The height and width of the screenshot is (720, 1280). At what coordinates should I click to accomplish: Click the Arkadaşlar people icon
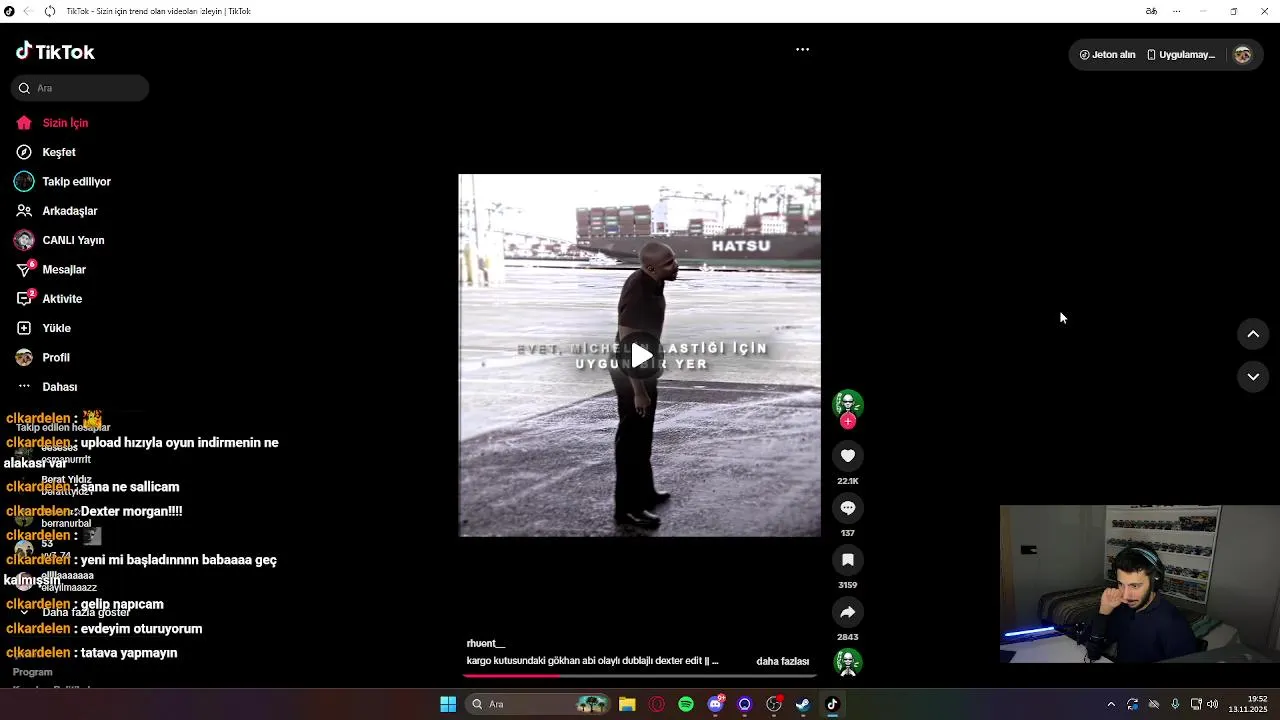pyautogui.click(x=24, y=211)
